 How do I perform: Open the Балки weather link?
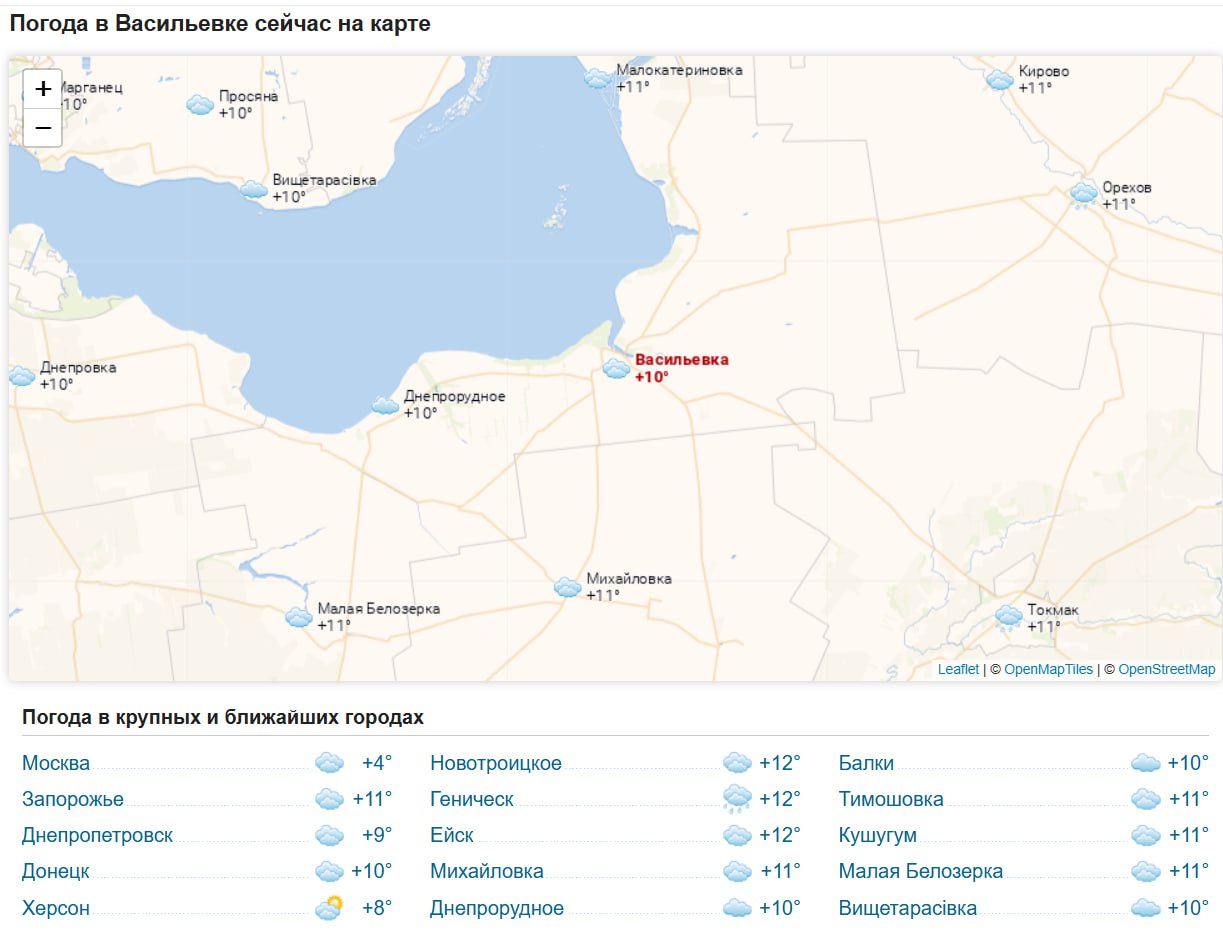[x=866, y=763]
